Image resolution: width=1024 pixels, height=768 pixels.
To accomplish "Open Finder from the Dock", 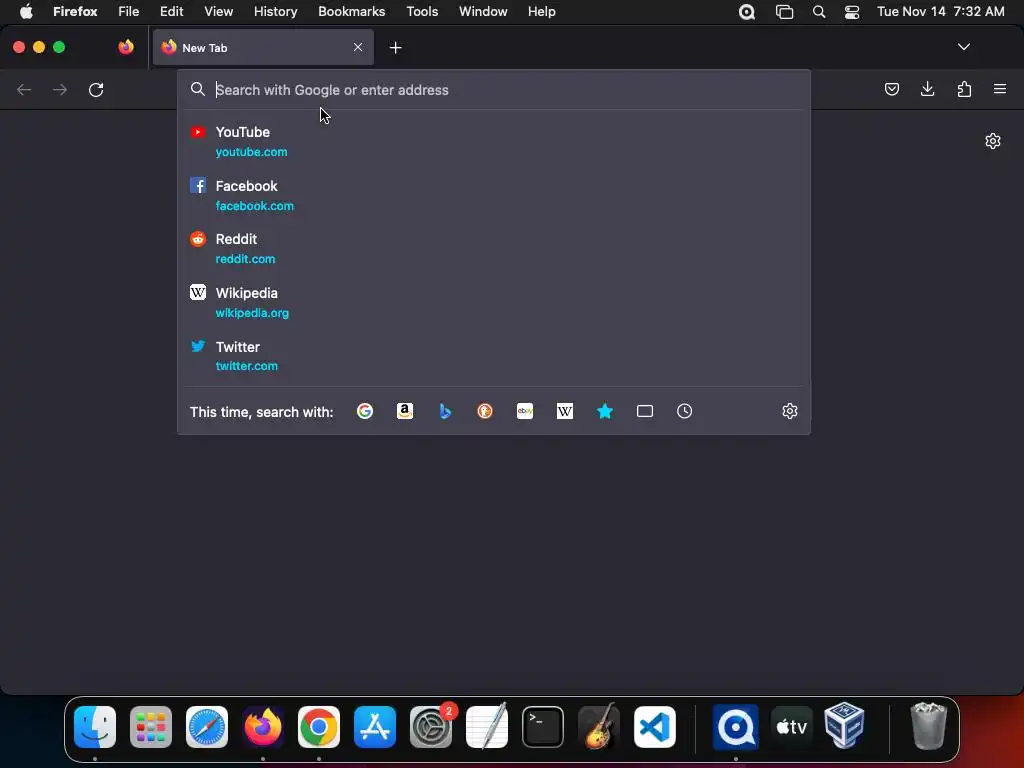I will [95, 727].
